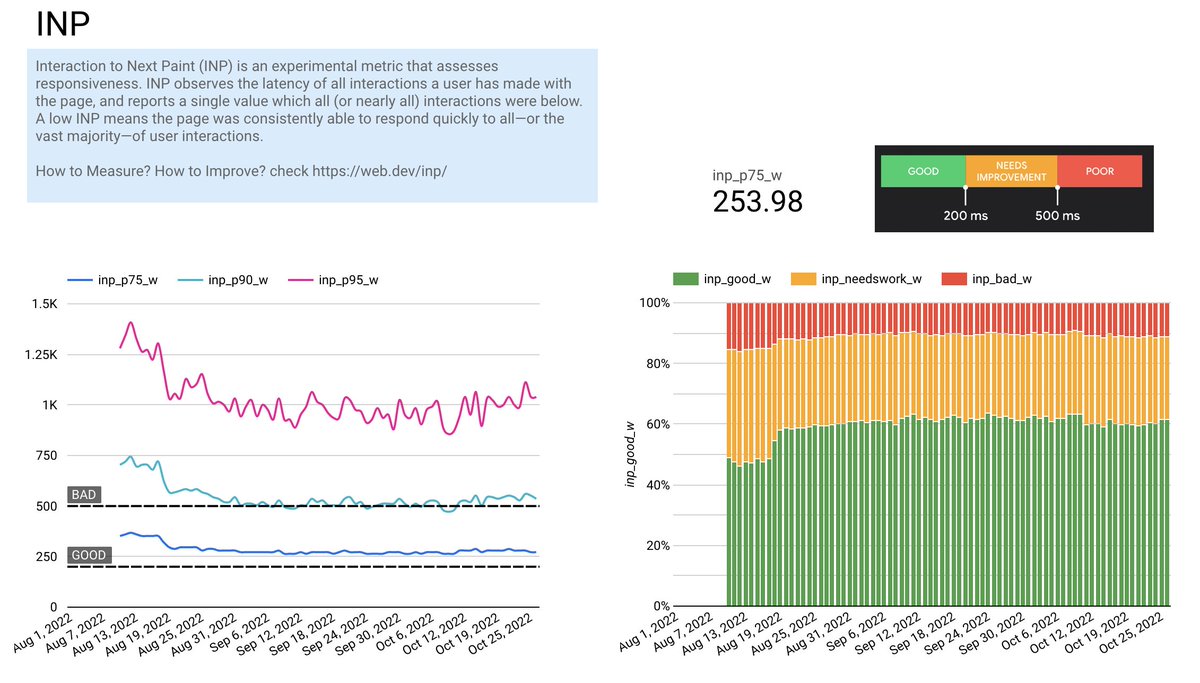Click the 253.98 scorecard value
The height and width of the screenshot is (683, 1200).
(757, 202)
